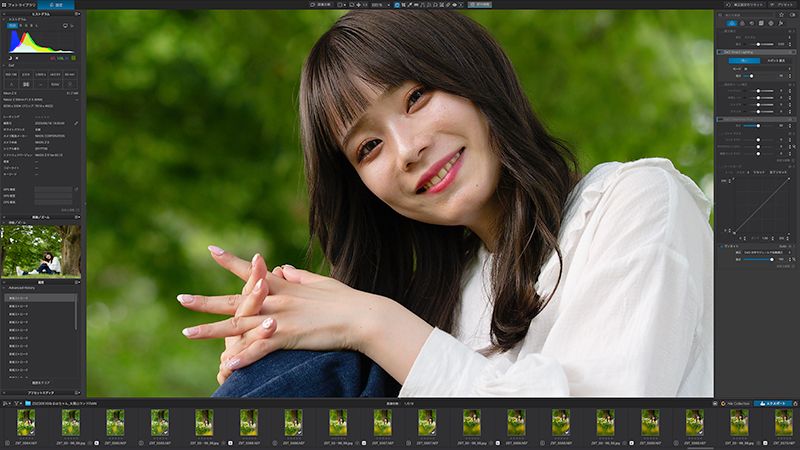Select Uniform mode in Smart Lighting
Image resolution: width=800 pixels, height=450 pixels.
[744, 61]
